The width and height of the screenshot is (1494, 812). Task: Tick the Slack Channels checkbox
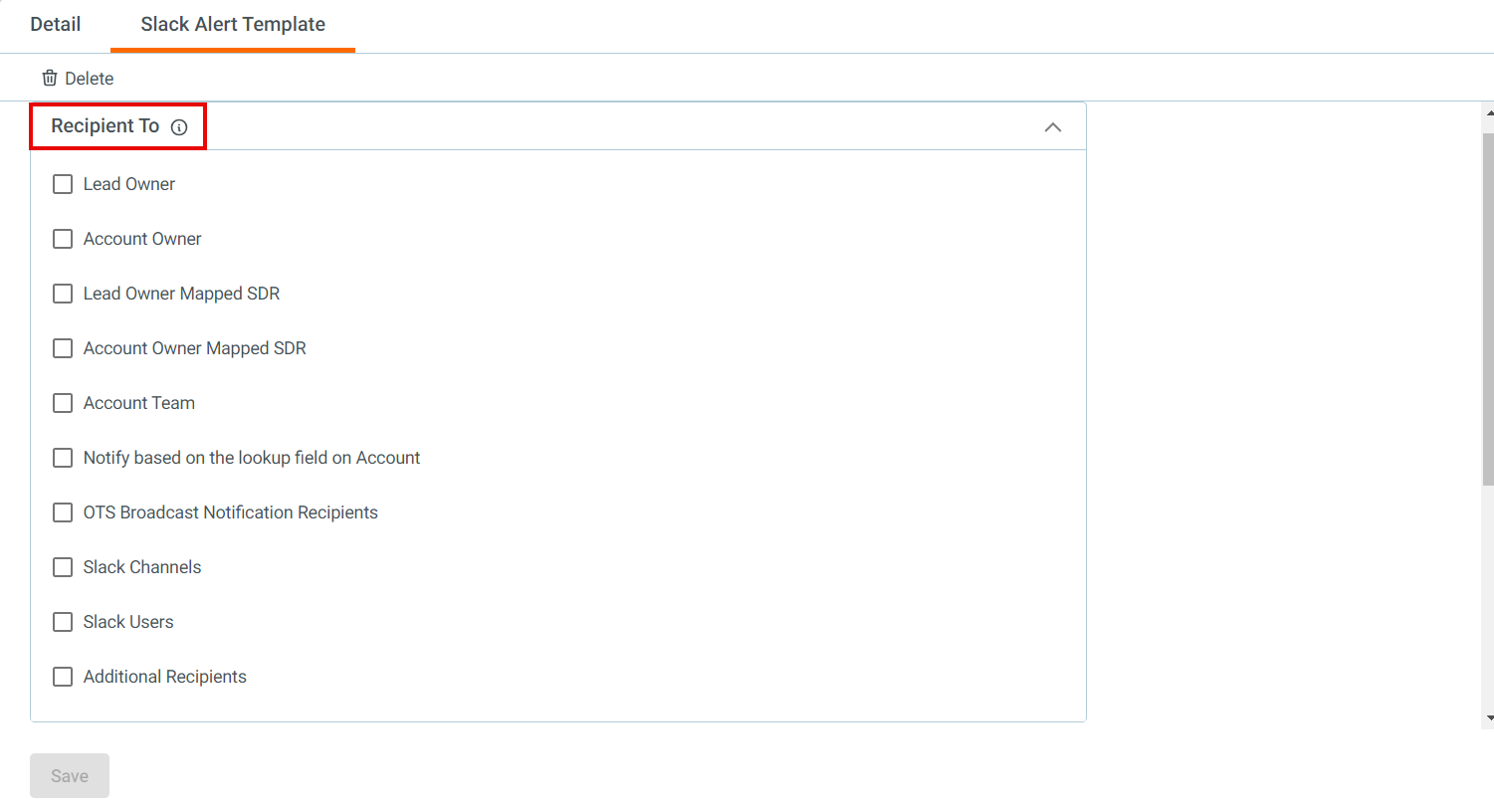(x=63, y=567)
